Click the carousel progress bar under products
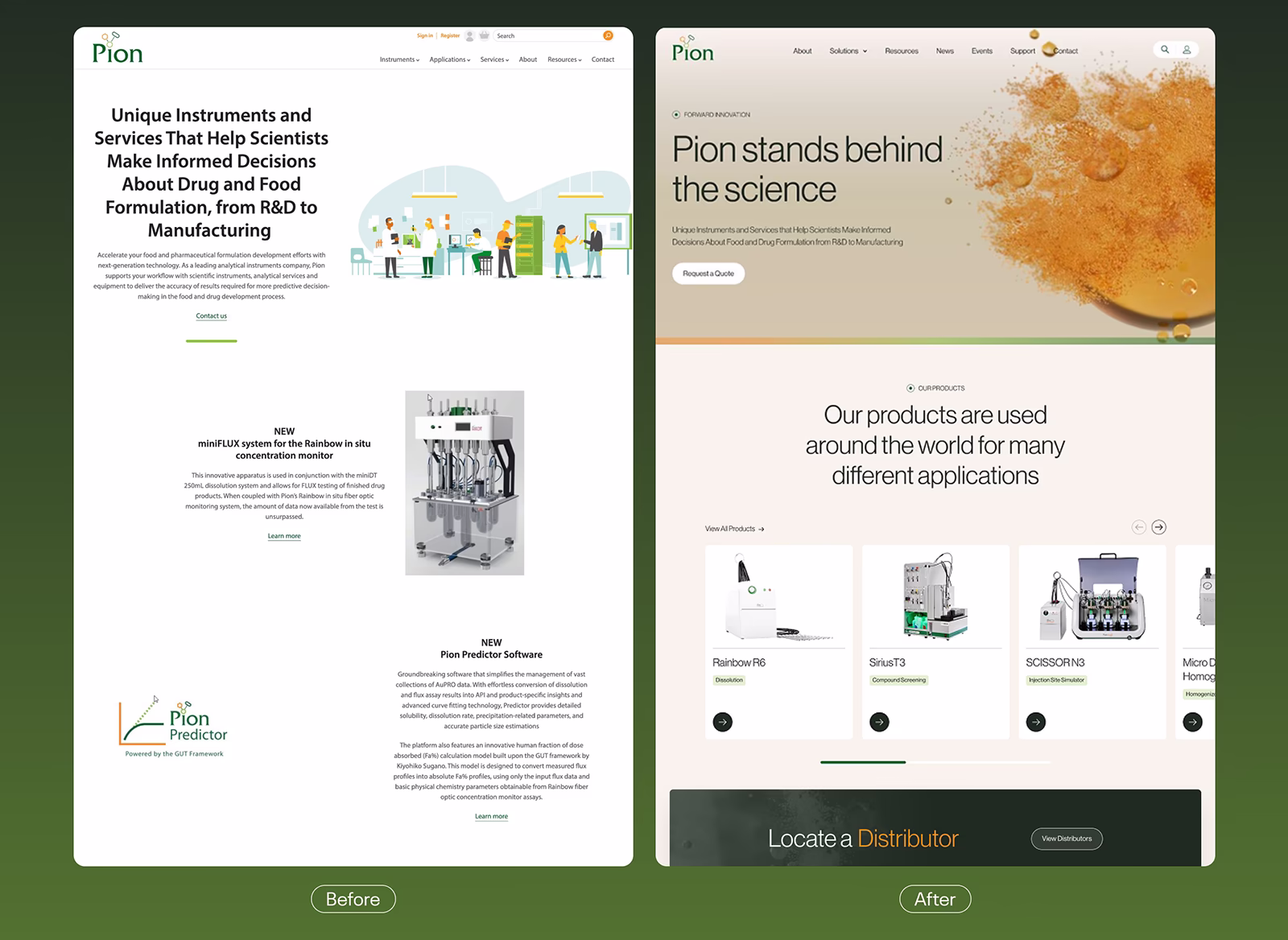Image resolution: width=1288 pixels, height=940 pixels. (x=935, y=761)
